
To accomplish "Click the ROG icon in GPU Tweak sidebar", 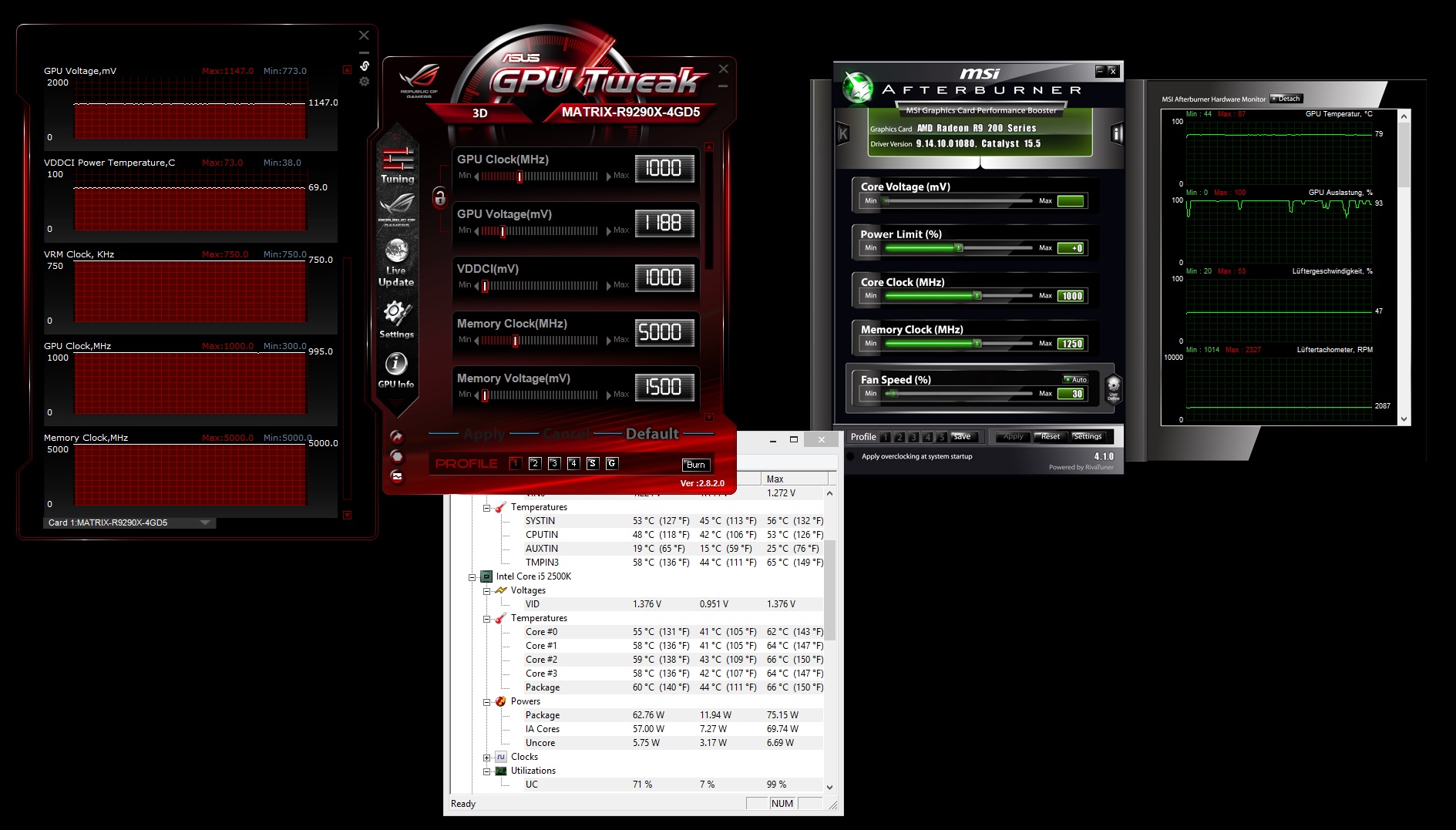I will coord(397,209).
